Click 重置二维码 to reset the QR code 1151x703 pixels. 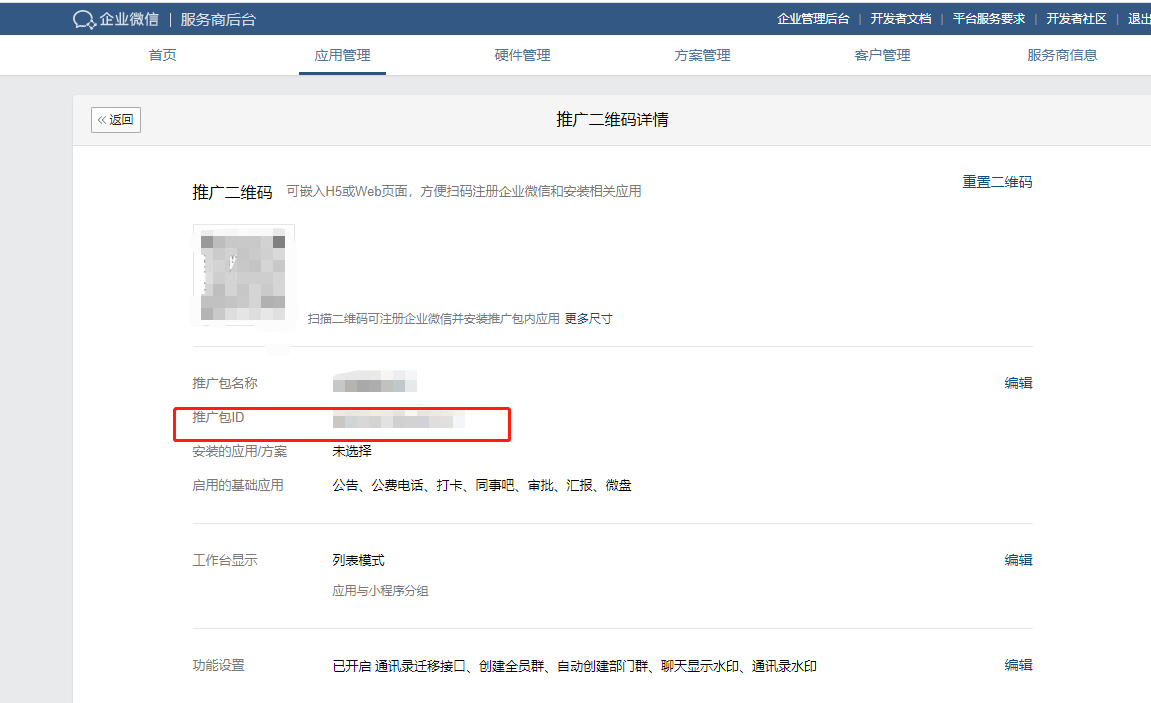[997, 182]
